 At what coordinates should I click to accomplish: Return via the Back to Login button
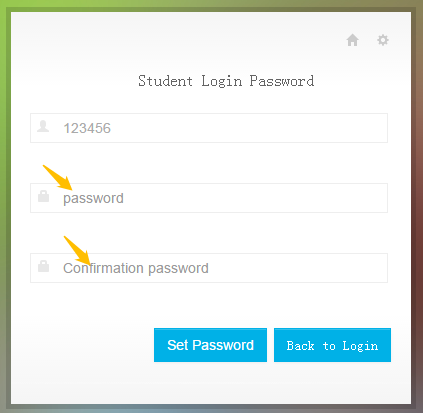point(332,345)
